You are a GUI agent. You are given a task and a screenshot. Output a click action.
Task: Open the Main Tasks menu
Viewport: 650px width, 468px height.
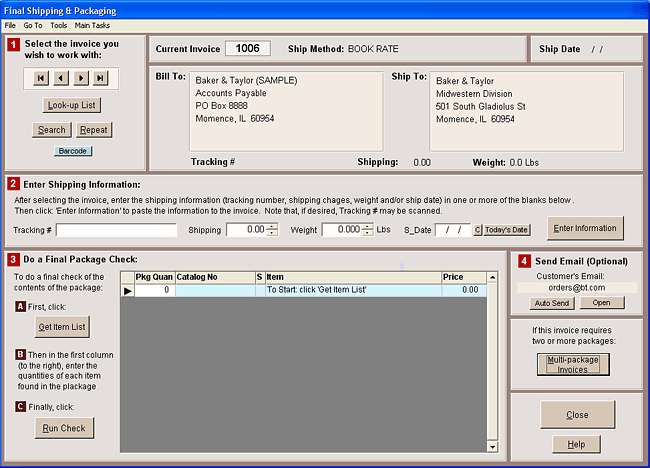point(93,25)
